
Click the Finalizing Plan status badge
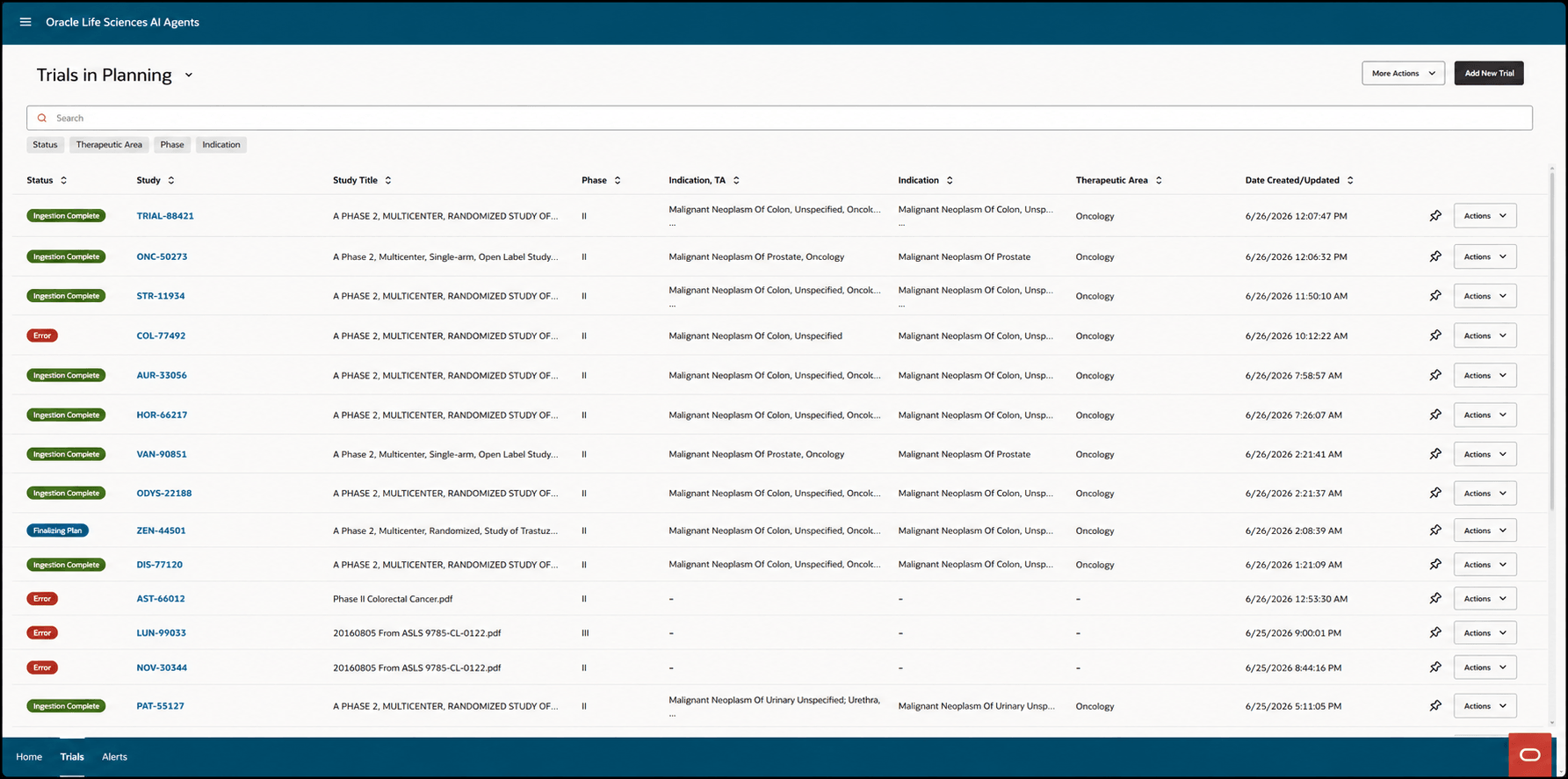tap(57, 530)
